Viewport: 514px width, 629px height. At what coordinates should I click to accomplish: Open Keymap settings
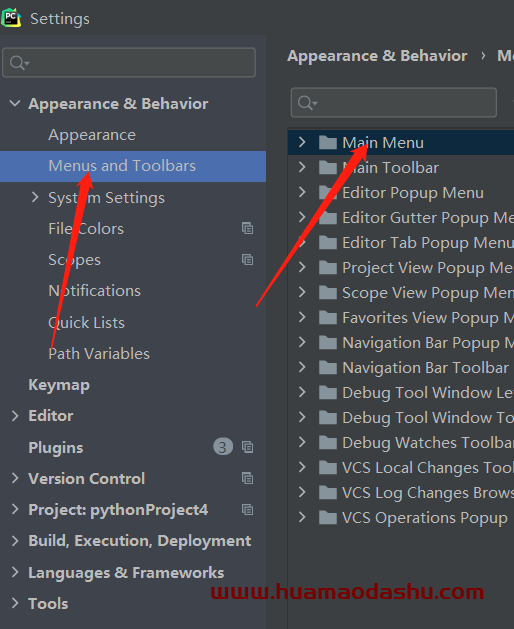[59, 385]
